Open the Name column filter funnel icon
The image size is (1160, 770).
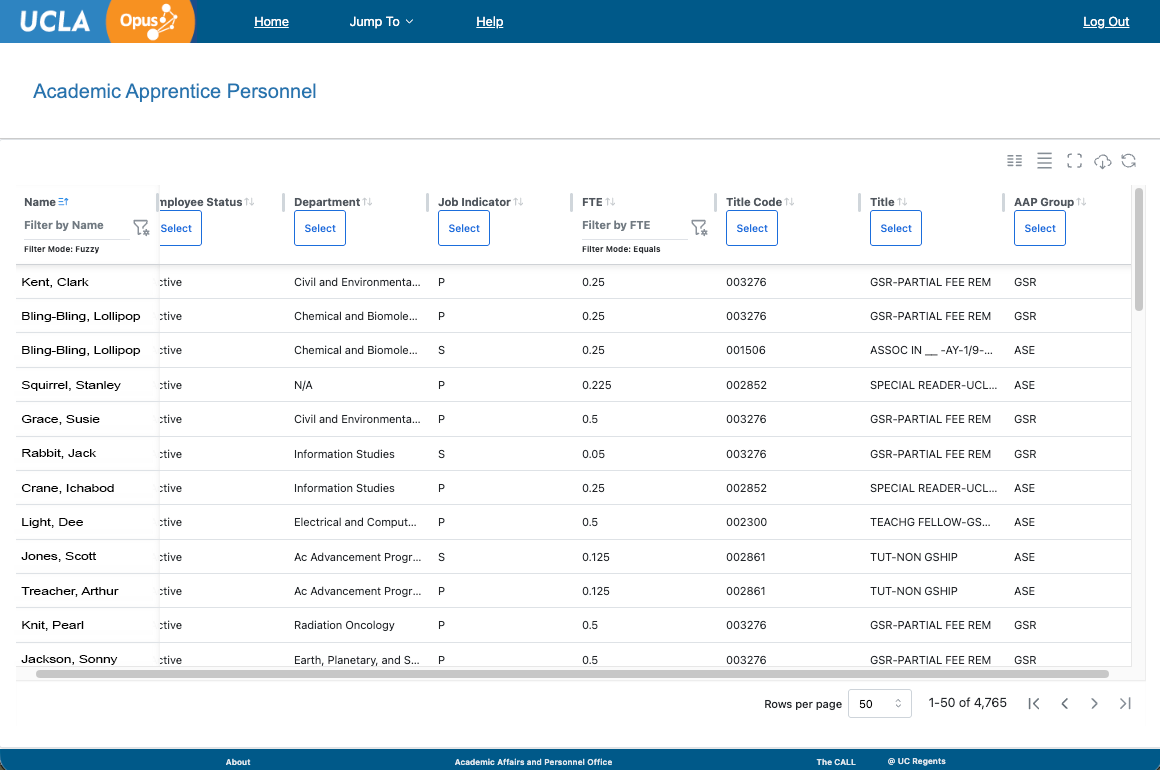coord(141,228)
